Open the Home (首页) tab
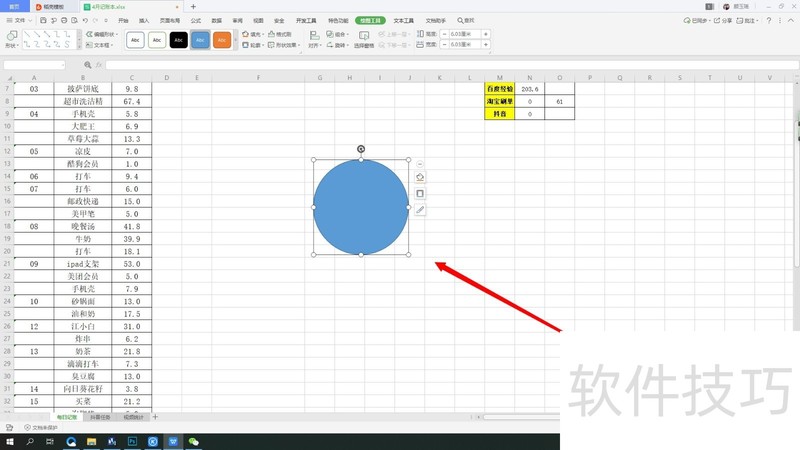The width and height of the screenshot is (800, 450). pyautogui.click(x=14, y=7)
